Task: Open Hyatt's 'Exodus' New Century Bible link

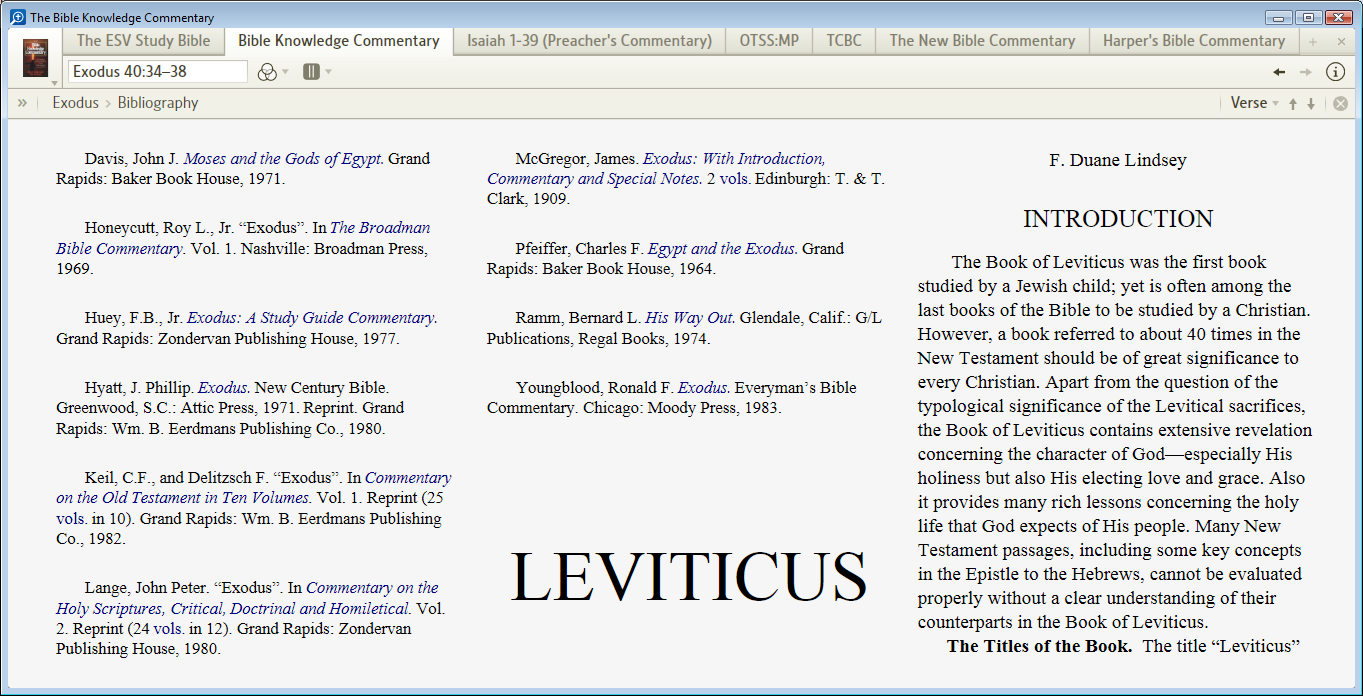Action: (223, 388)
